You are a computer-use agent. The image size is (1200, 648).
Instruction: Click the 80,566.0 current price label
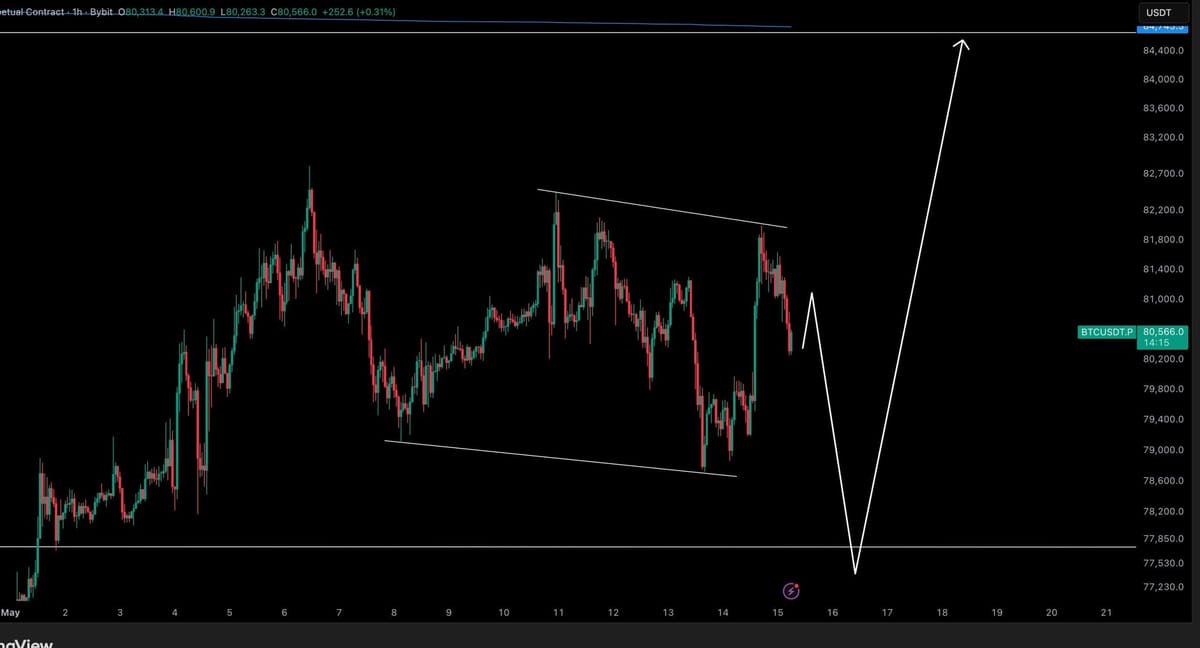pos(1163,331)
